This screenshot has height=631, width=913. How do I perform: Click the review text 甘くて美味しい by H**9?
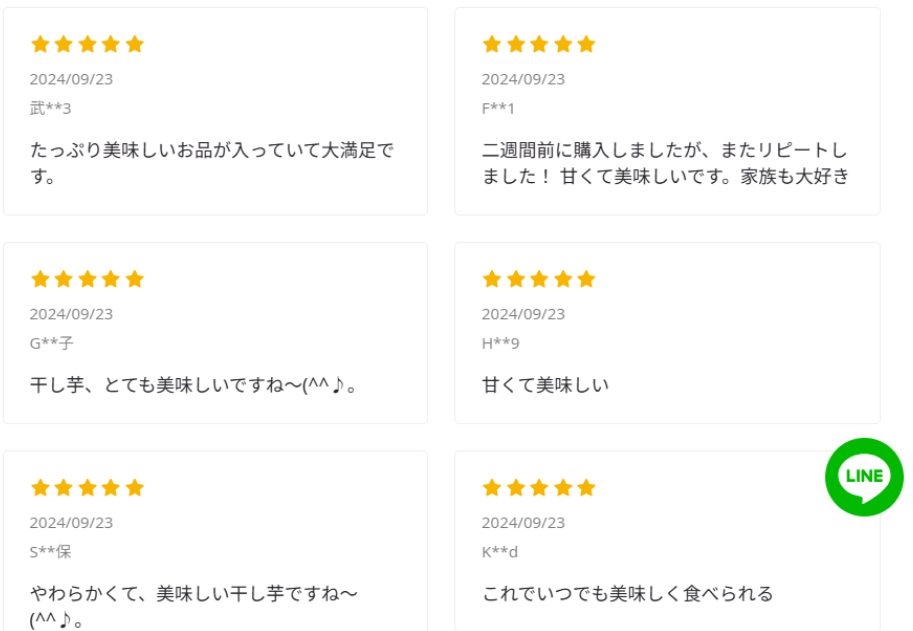[545, 385]
